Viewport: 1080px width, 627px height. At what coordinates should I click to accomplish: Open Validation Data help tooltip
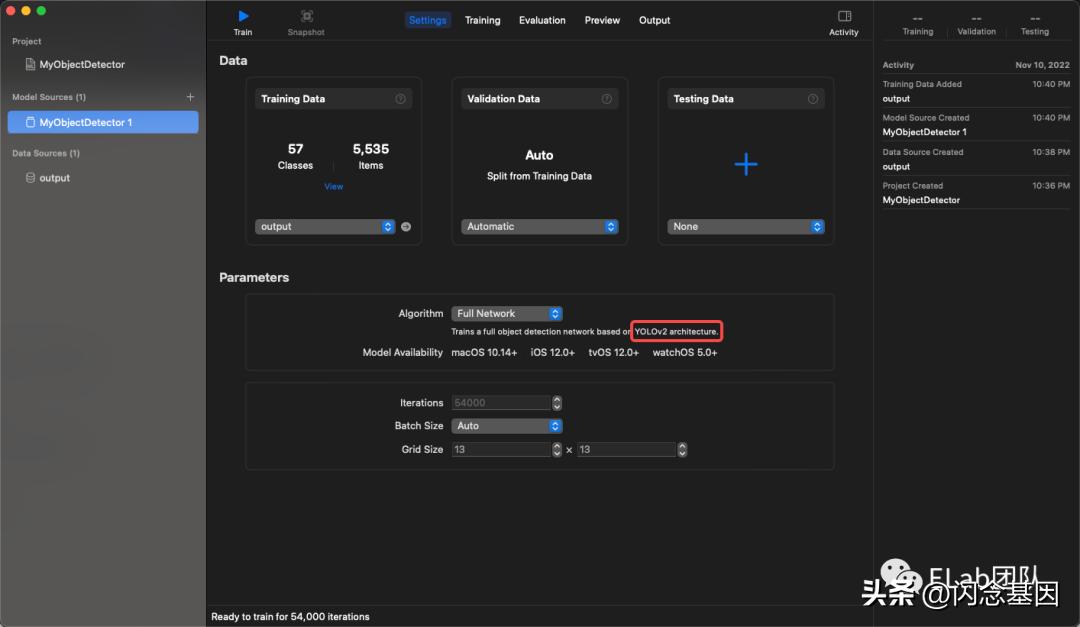tap(606, 98)
